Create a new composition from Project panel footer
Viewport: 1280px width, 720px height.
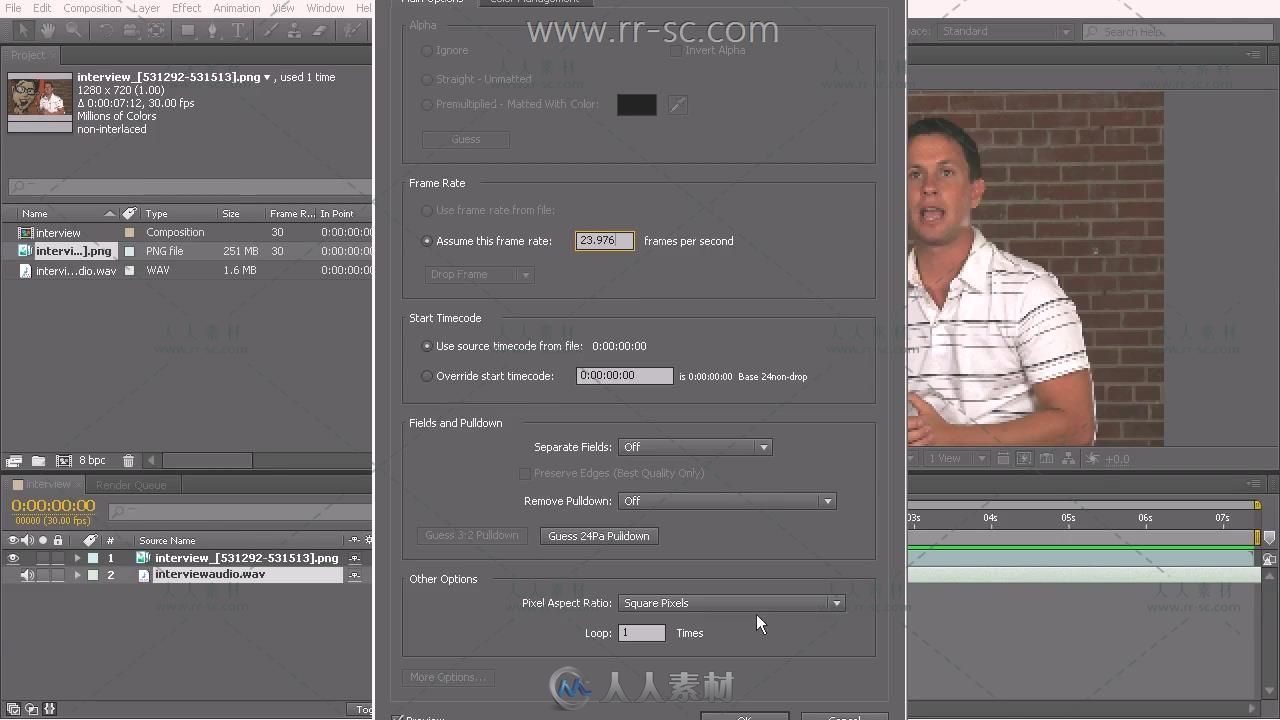[x=63, y=461]
